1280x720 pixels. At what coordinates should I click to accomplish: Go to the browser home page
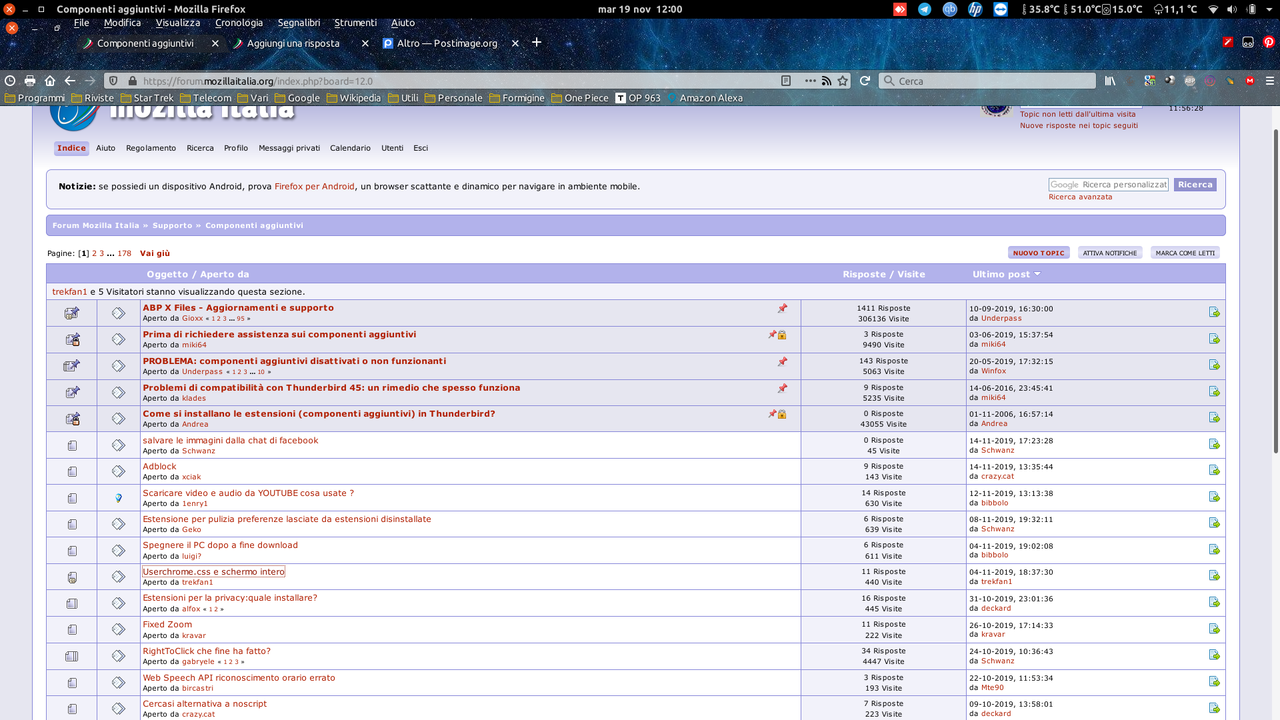tap(50, 80)
